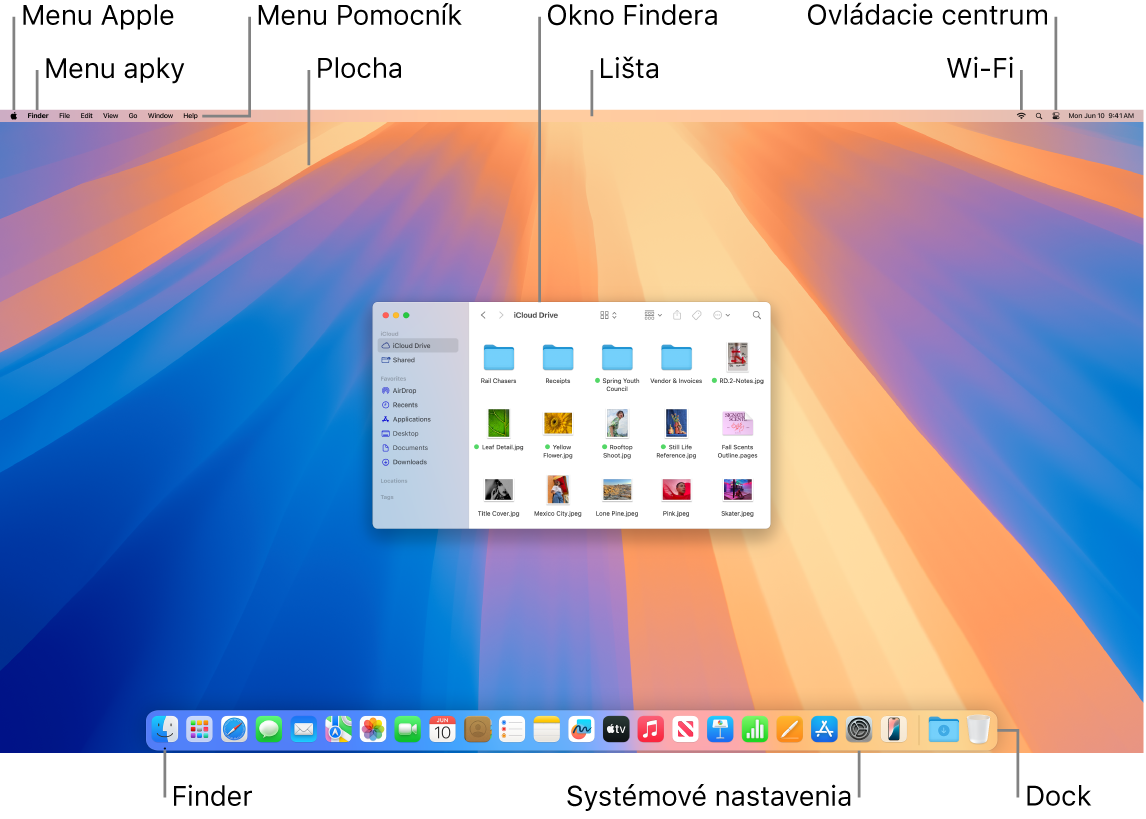Open the Tags icon in the Finder toolbar
The height and width of the screenshot is (819, 1146).
point(698,315)
